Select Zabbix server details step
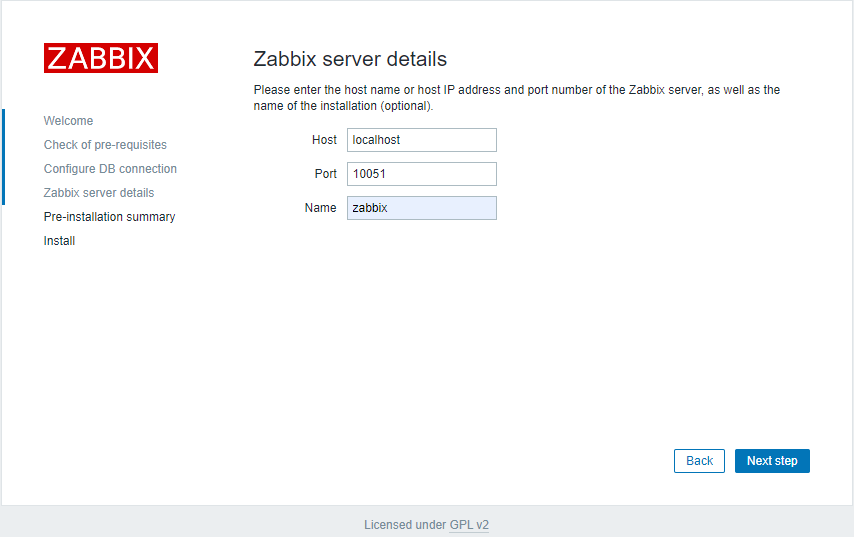 (99, 193)
